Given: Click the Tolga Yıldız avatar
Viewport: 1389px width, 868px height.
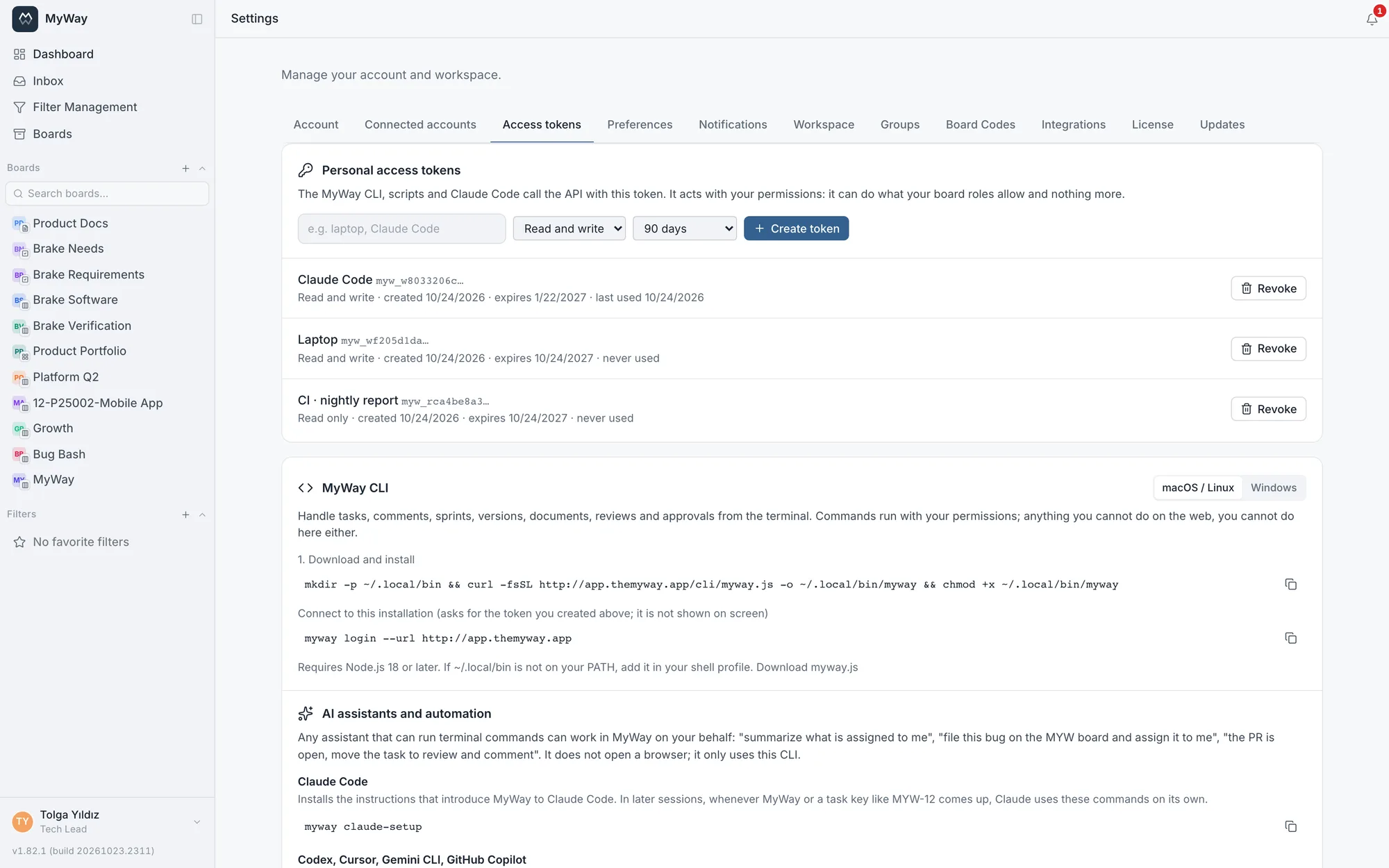Looking at the screenshot, I should [22, 821].
